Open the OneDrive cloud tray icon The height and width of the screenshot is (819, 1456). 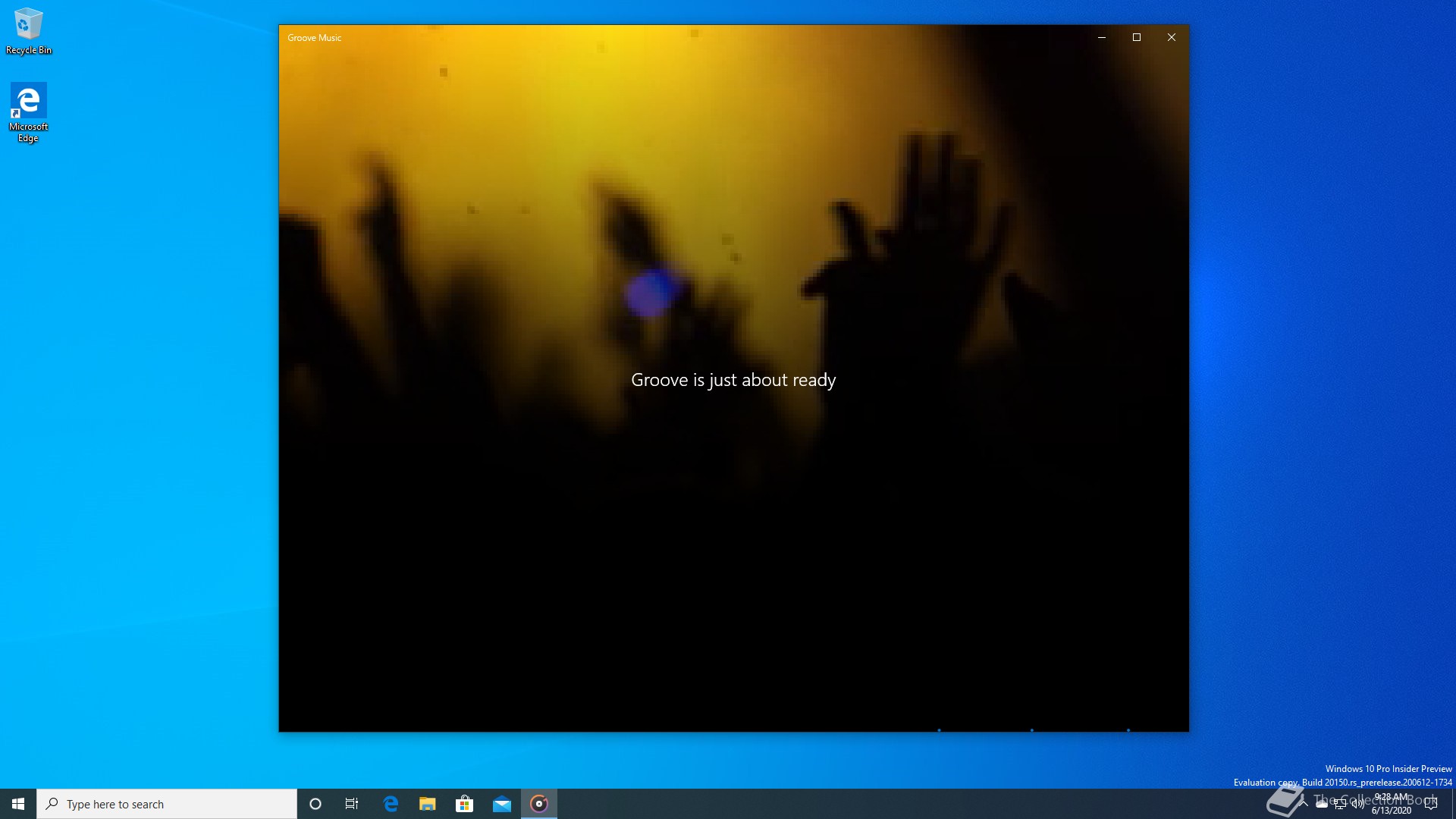click(x=1322, y=804)
